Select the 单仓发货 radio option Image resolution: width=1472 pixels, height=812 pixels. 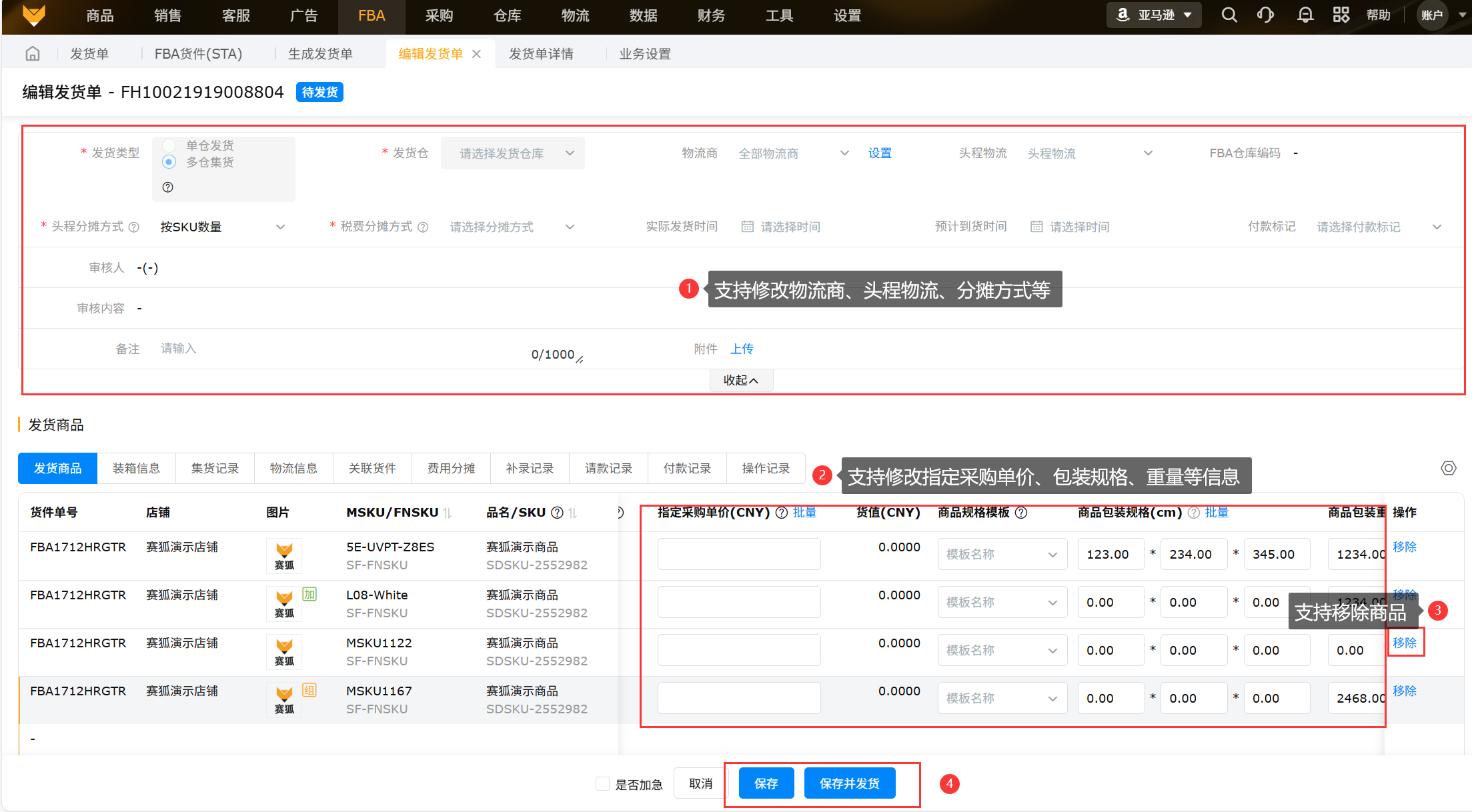(x=169, y=145)
